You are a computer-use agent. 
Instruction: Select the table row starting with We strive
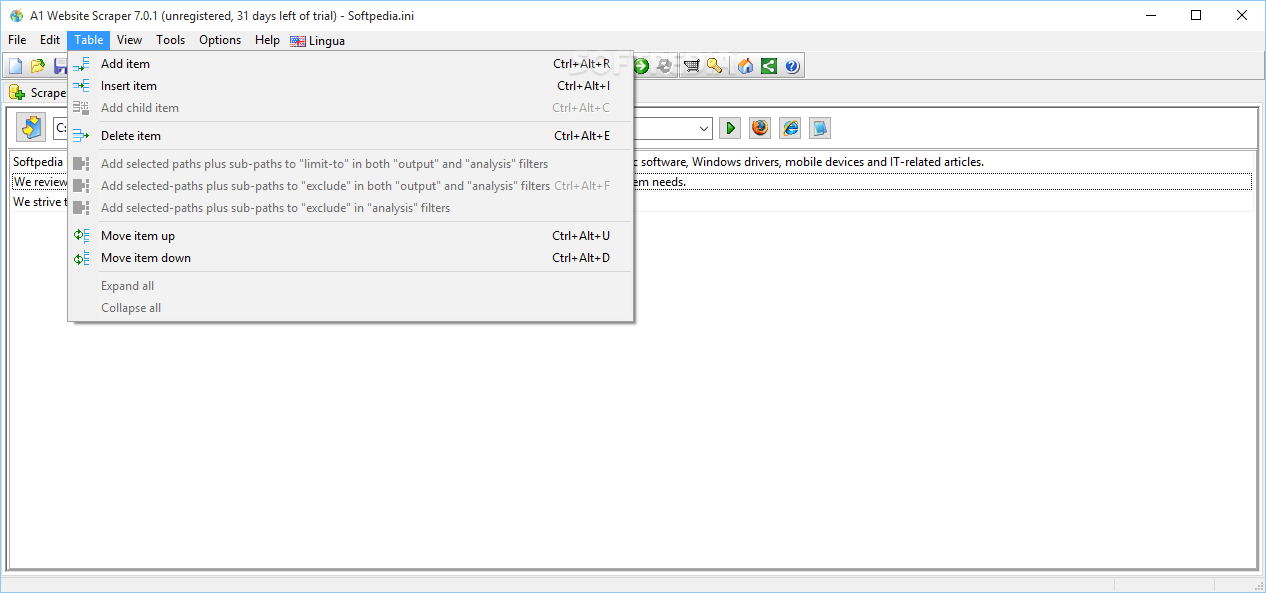[x=632, y=202]
